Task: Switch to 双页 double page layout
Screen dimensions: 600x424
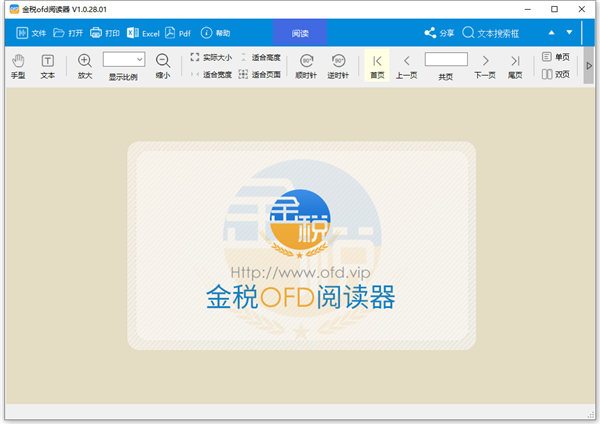Action: [x=556, y=74]
